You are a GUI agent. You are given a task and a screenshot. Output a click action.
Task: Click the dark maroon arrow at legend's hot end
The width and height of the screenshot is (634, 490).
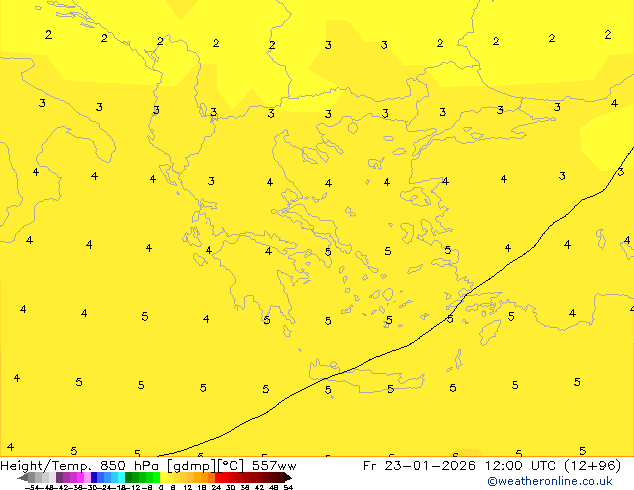click(288, 477)
